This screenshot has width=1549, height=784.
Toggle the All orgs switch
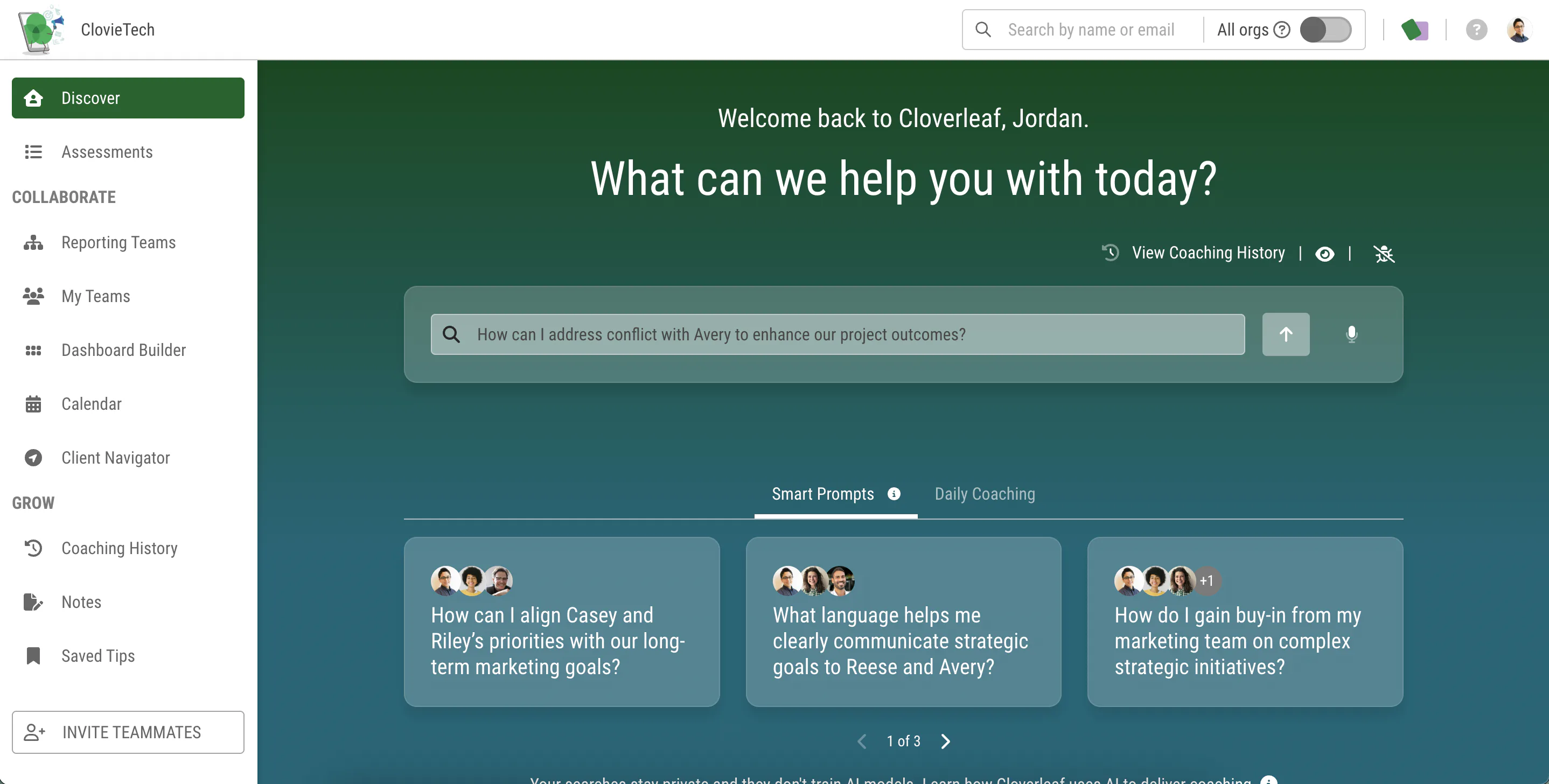coord(1325,30)
